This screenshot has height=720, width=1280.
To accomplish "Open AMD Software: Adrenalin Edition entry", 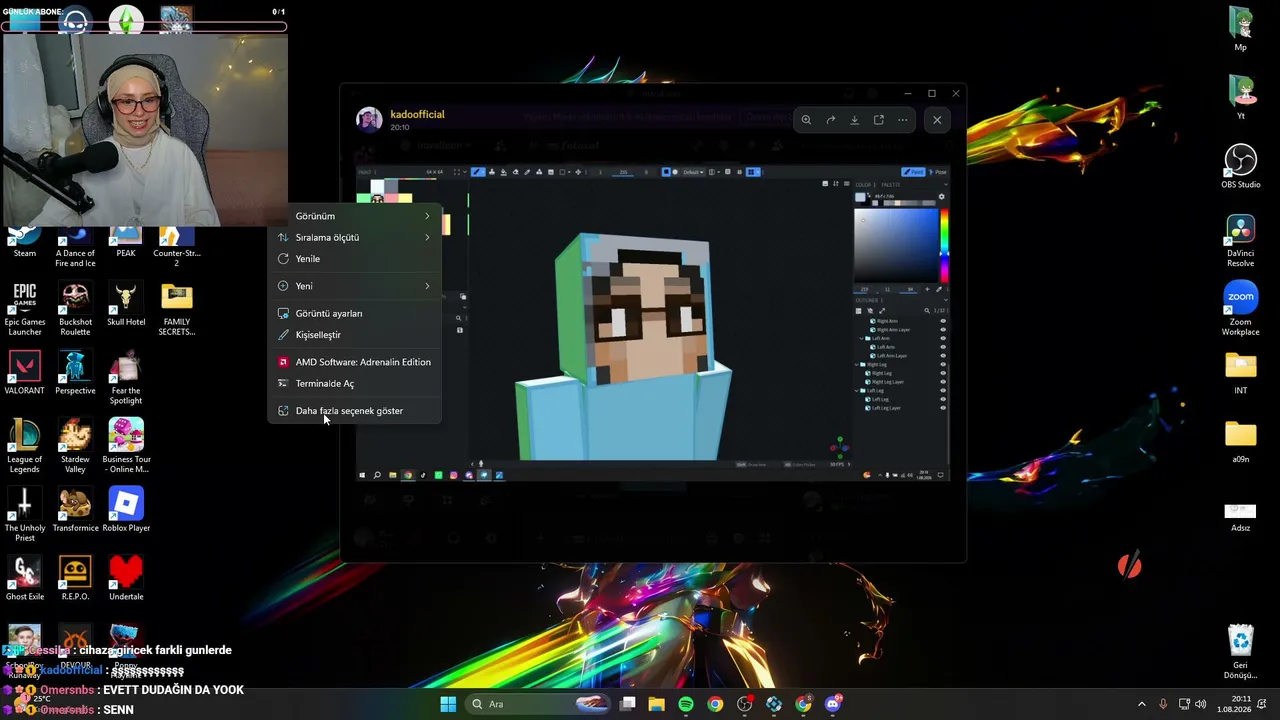I will click(355, 362).
